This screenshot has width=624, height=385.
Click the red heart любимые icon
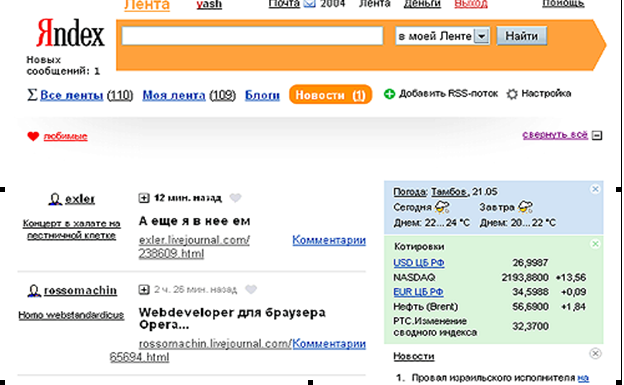coord(33,136)
